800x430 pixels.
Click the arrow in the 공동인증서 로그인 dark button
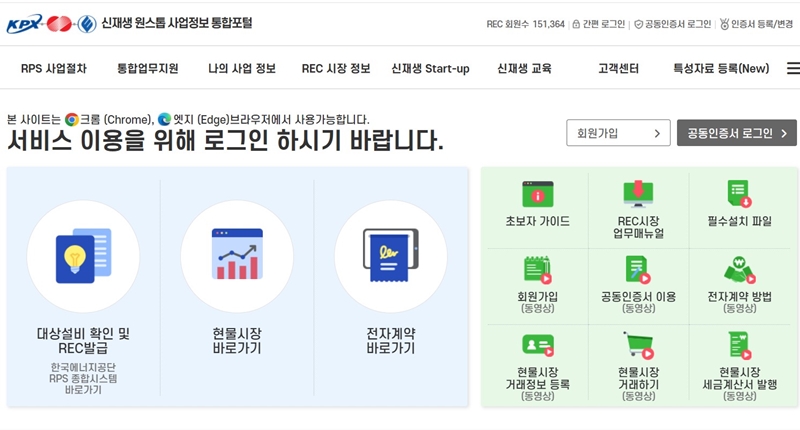(784, 134)
